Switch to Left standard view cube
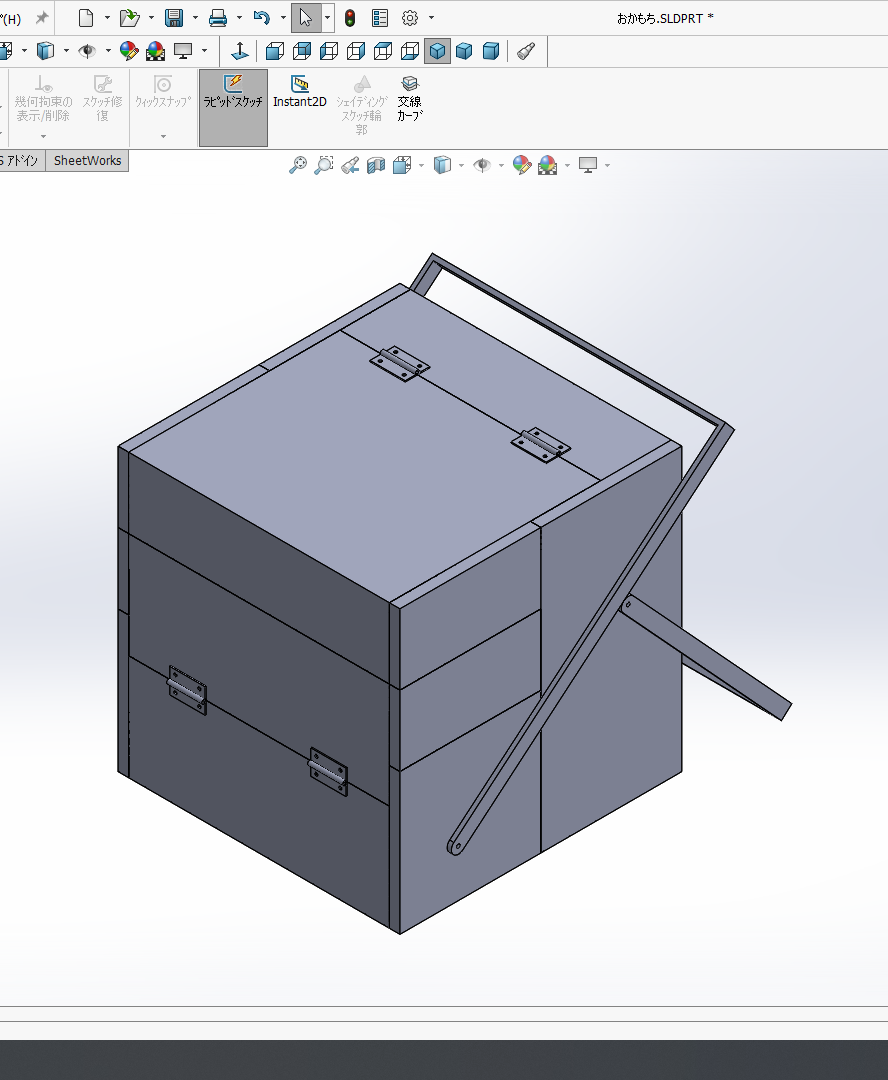The image size is (888, 1080). (x=329, y=51)
